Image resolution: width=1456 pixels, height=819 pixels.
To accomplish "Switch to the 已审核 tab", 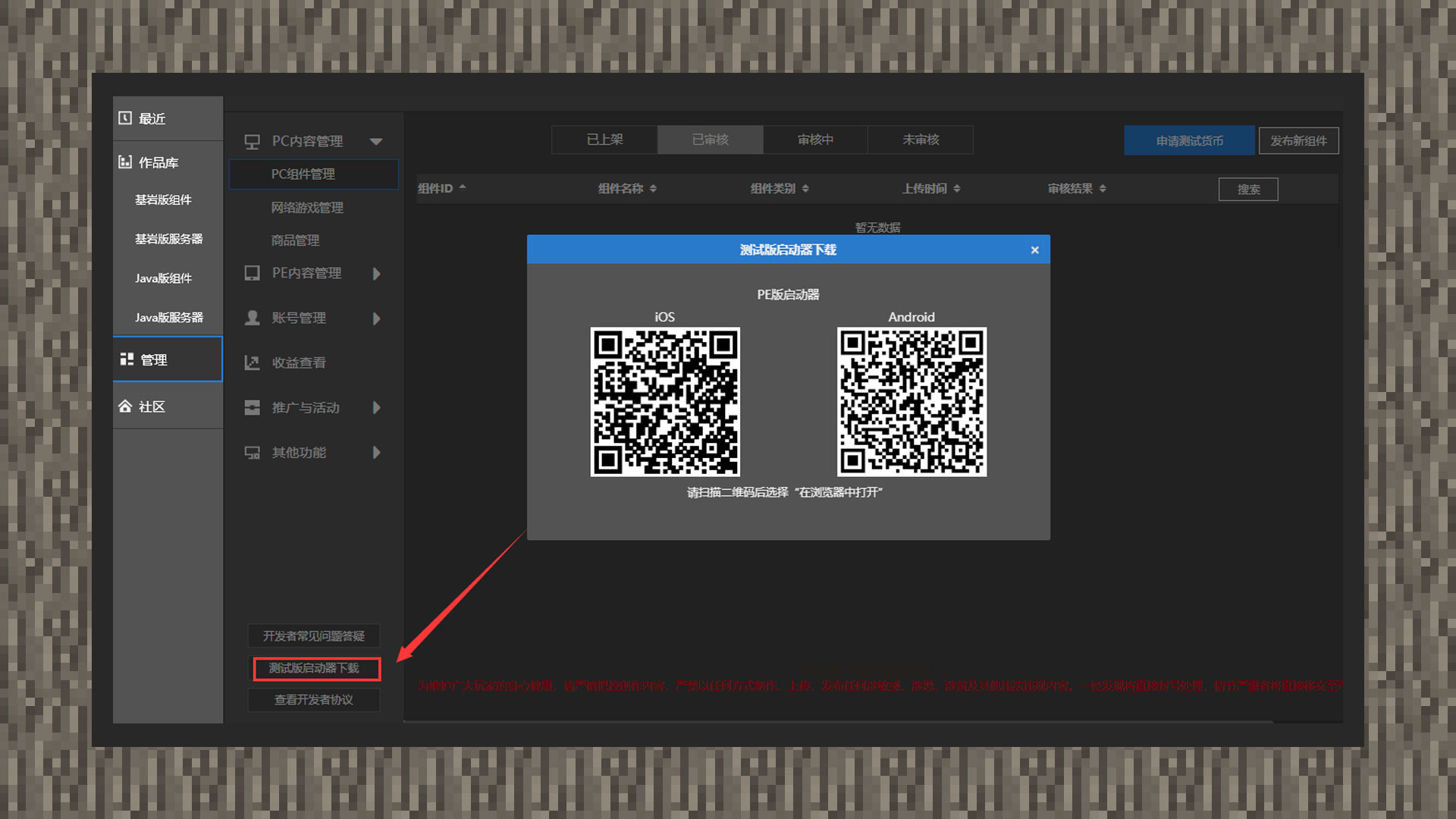I will point(711,140).
